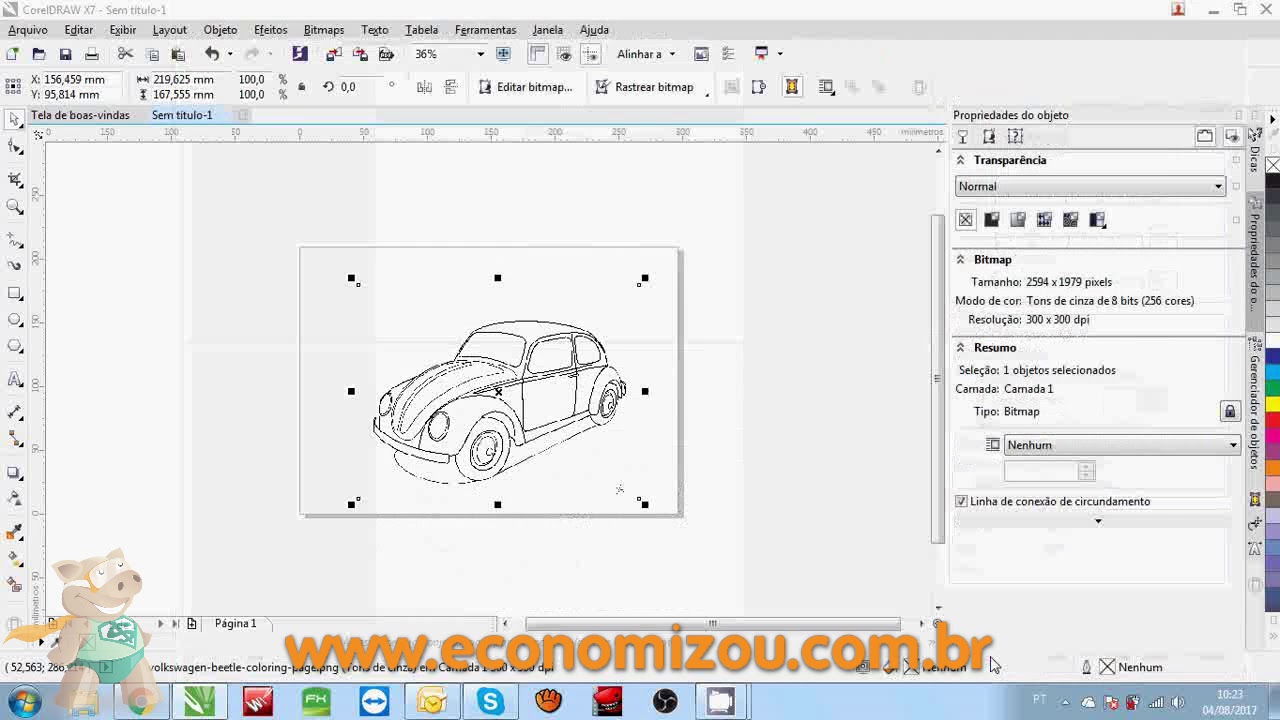Screen dimensions: 1280x720
Task: Collapse the Transparência section
Action: coord(961,160)
